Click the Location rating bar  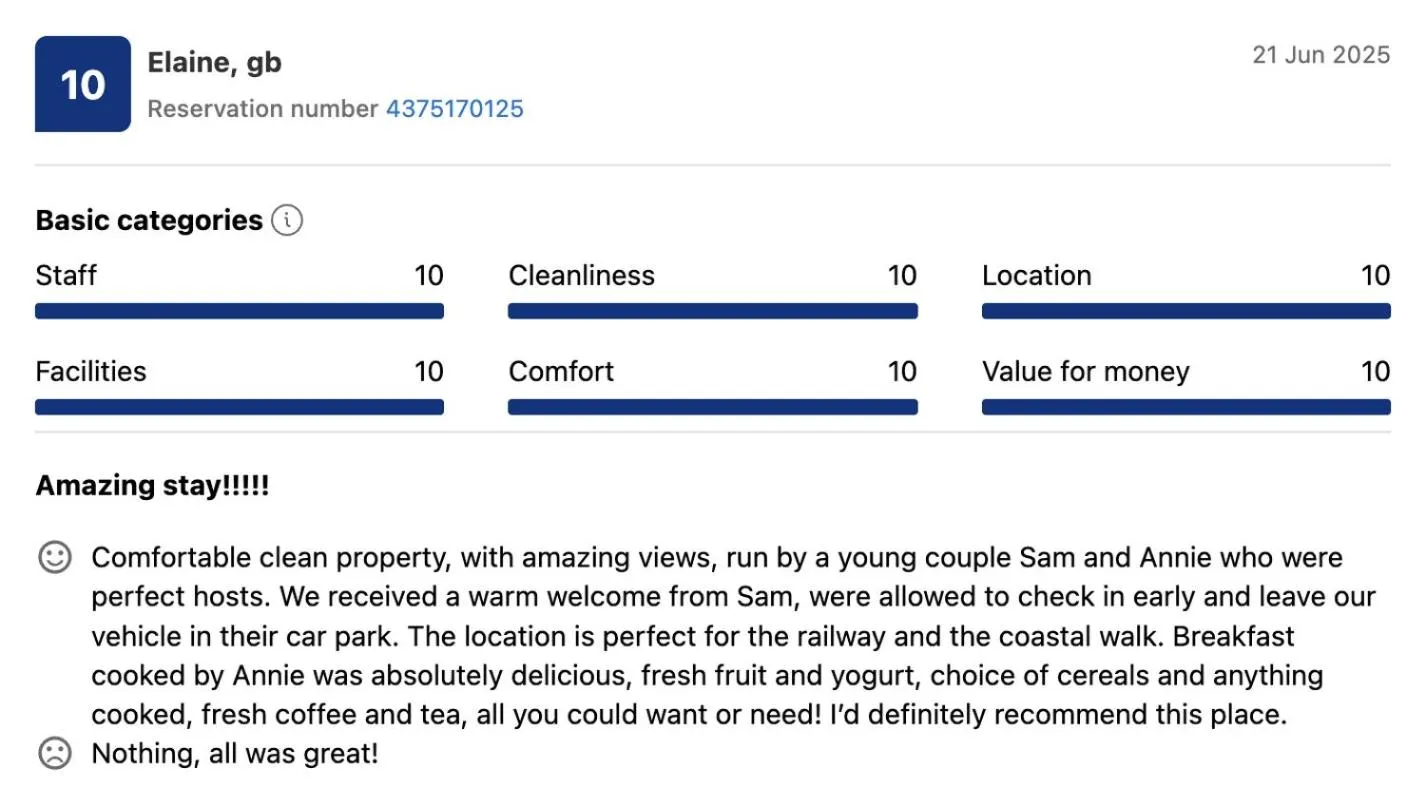coord(1186,311)
